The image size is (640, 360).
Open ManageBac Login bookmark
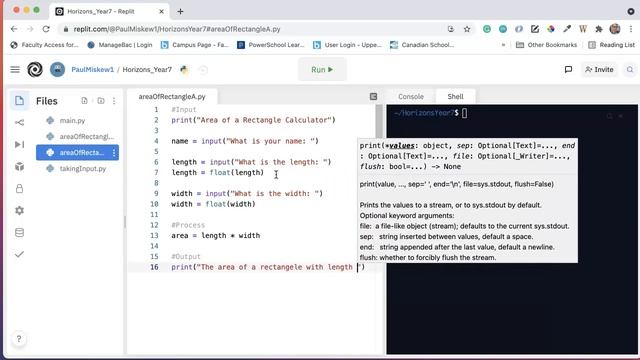120,45
